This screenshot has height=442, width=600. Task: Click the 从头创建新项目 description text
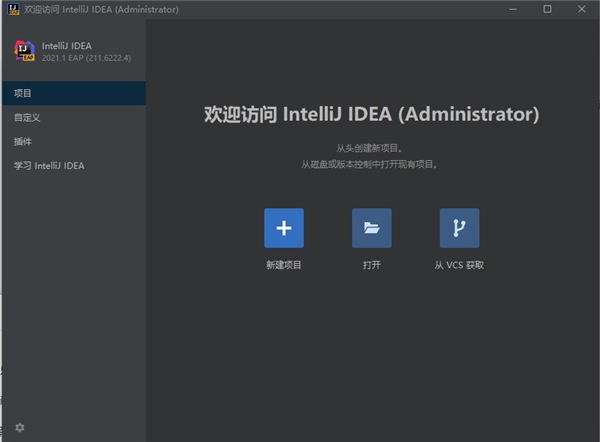[x=369, y=148]
